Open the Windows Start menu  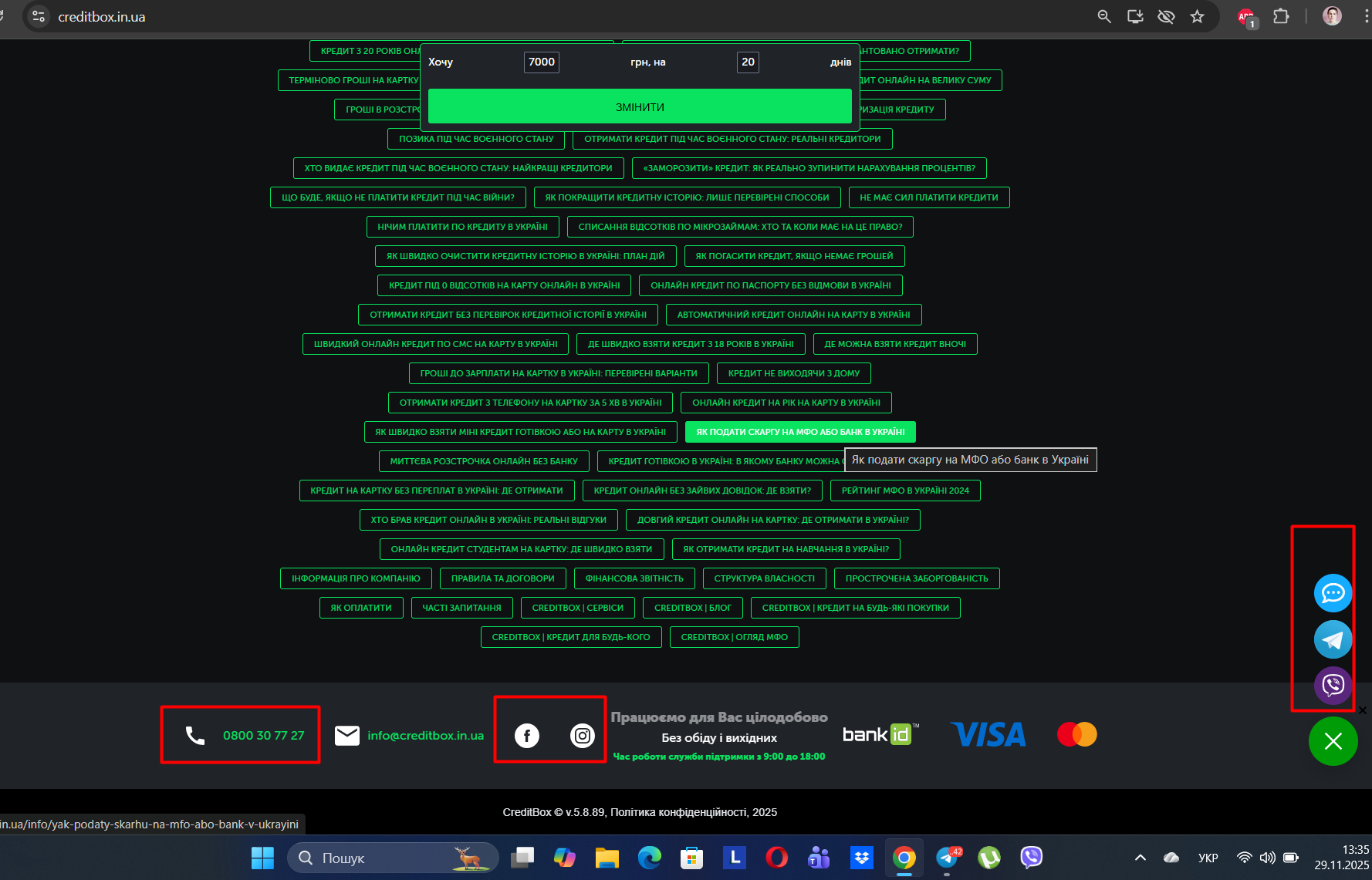(x=262, y=858)
